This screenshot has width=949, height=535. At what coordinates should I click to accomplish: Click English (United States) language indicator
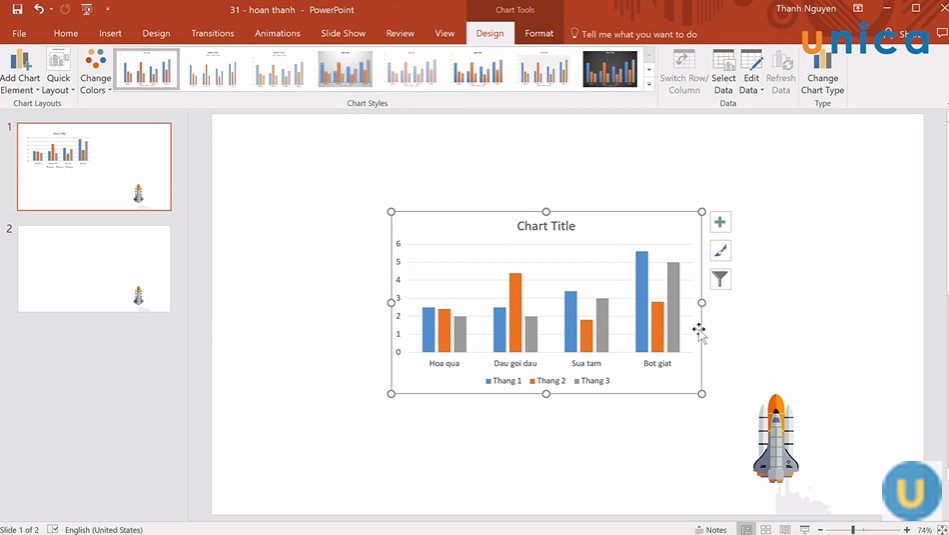[104, 530]
